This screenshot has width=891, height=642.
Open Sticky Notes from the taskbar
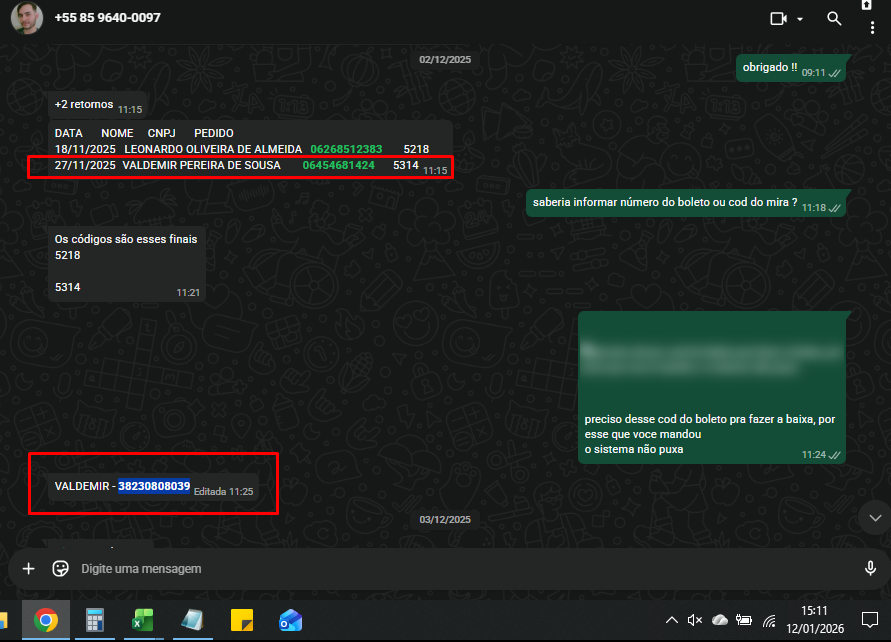pyautogui.click(x=241, y=621)
